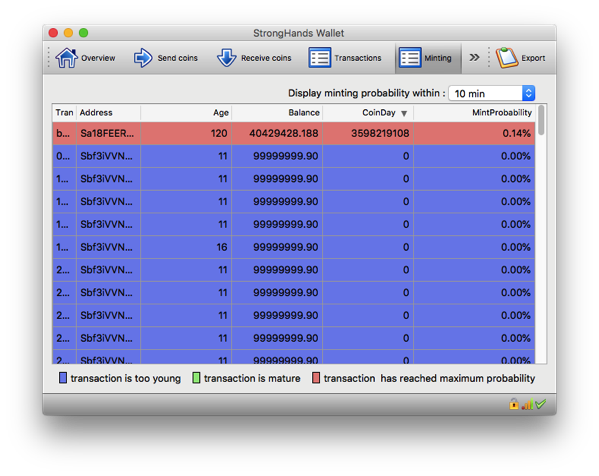
Task: Switch to the Overview tab label
Action: tap(98, 58)
